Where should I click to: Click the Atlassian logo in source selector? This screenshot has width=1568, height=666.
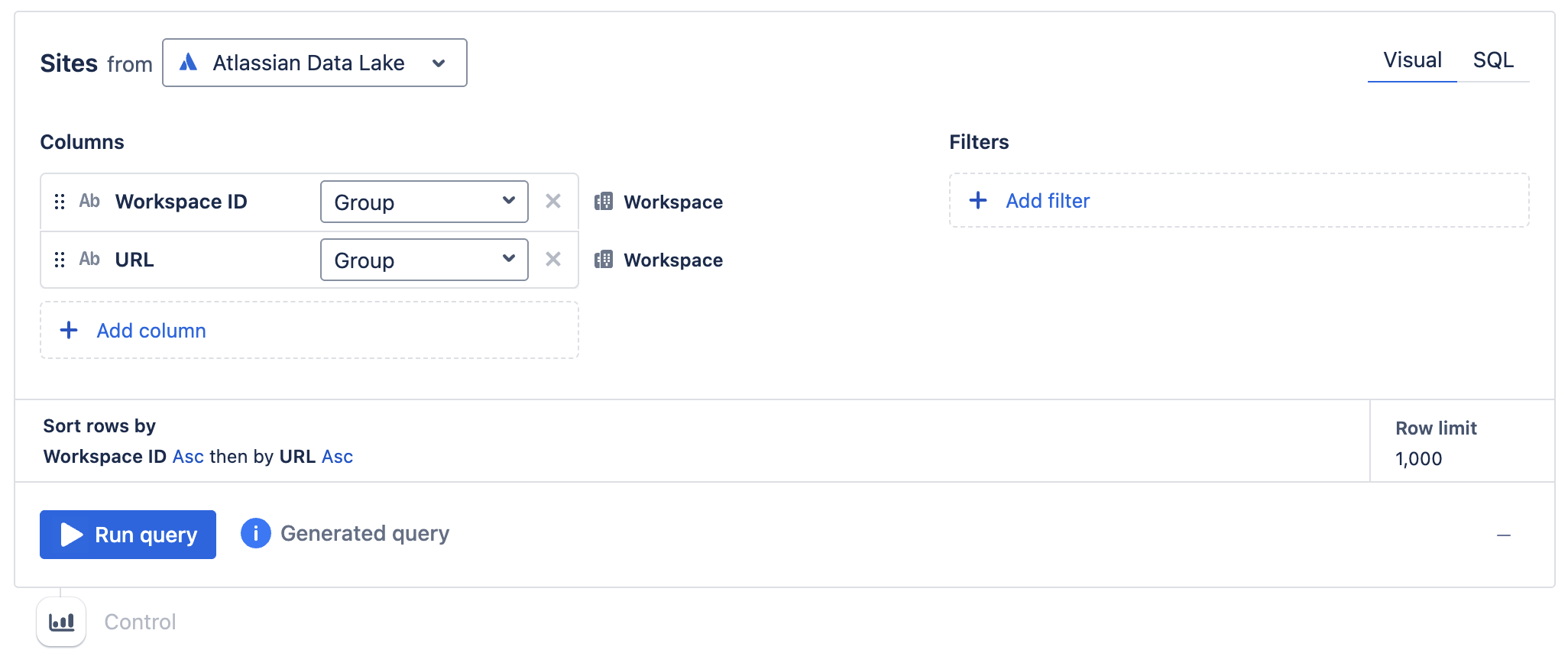pos(188,62)
